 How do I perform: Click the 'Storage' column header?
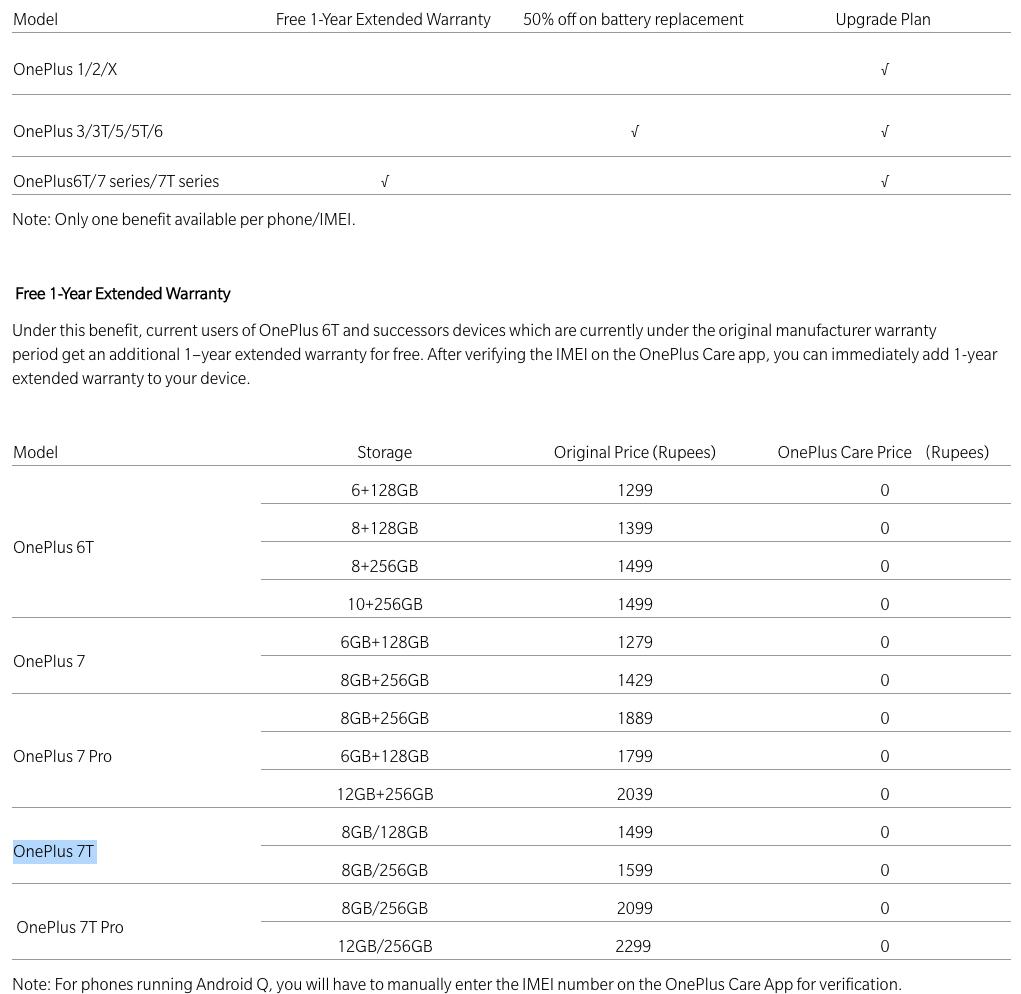click(x=384, y=452)
